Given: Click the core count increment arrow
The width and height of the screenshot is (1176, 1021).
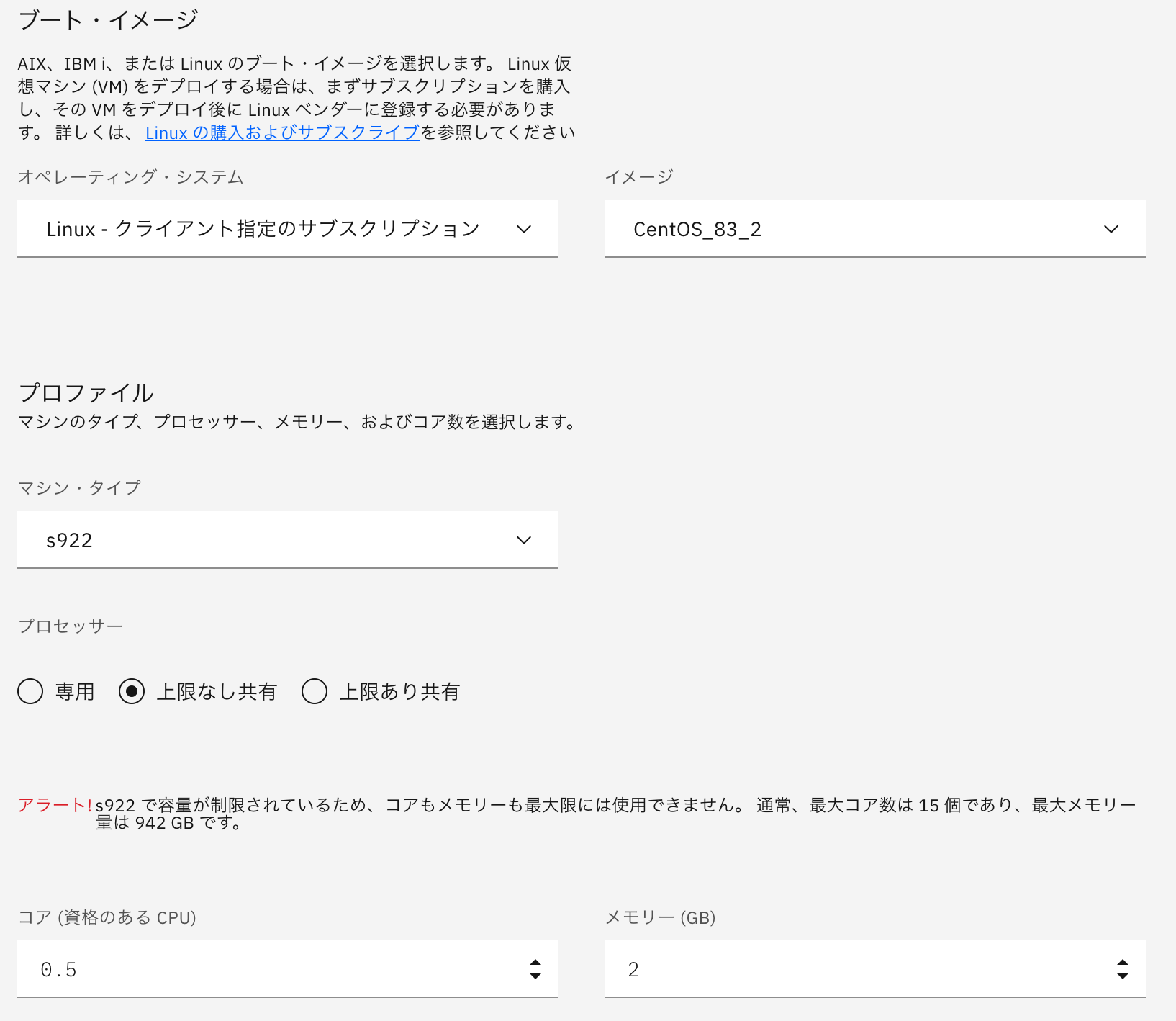Looking at the screenshot, I should [535, 963].
